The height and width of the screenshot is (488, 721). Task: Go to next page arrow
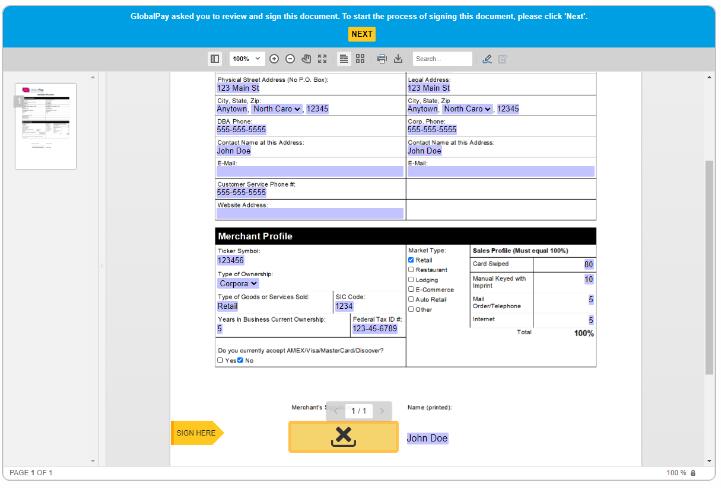(382, 411)
